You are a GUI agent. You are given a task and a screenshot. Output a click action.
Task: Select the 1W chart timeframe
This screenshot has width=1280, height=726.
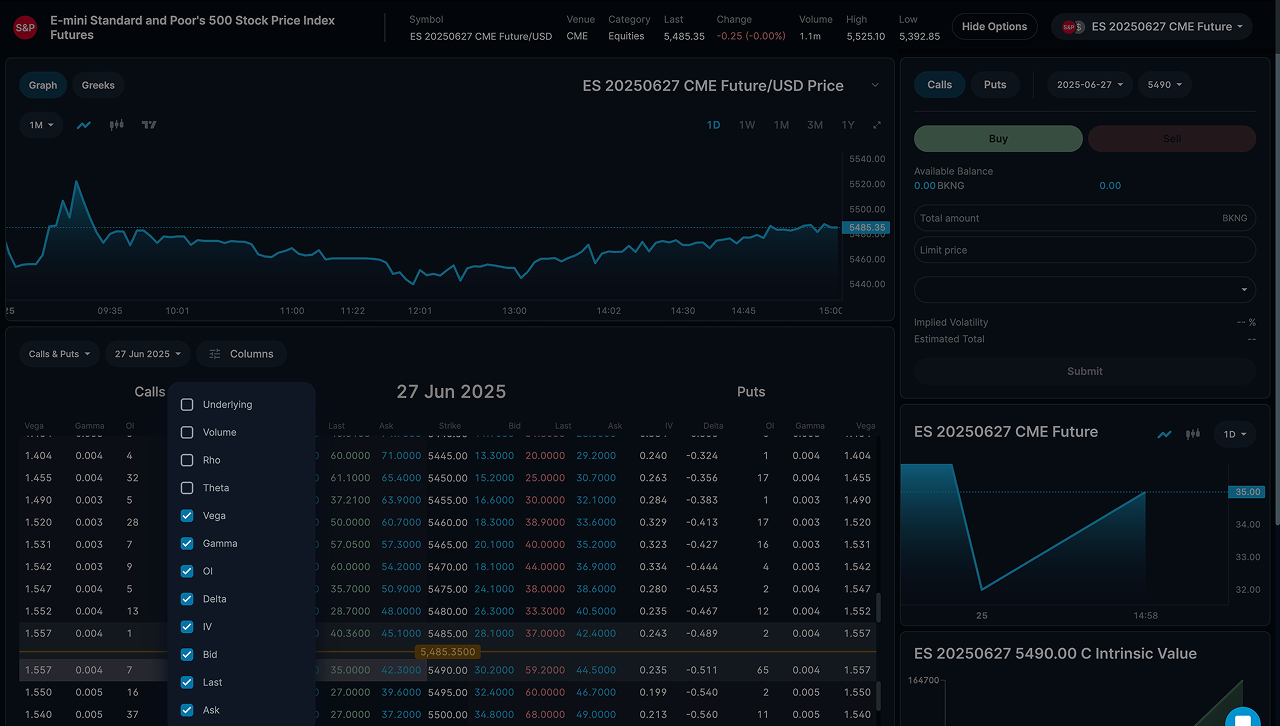(x=747, y=125)
